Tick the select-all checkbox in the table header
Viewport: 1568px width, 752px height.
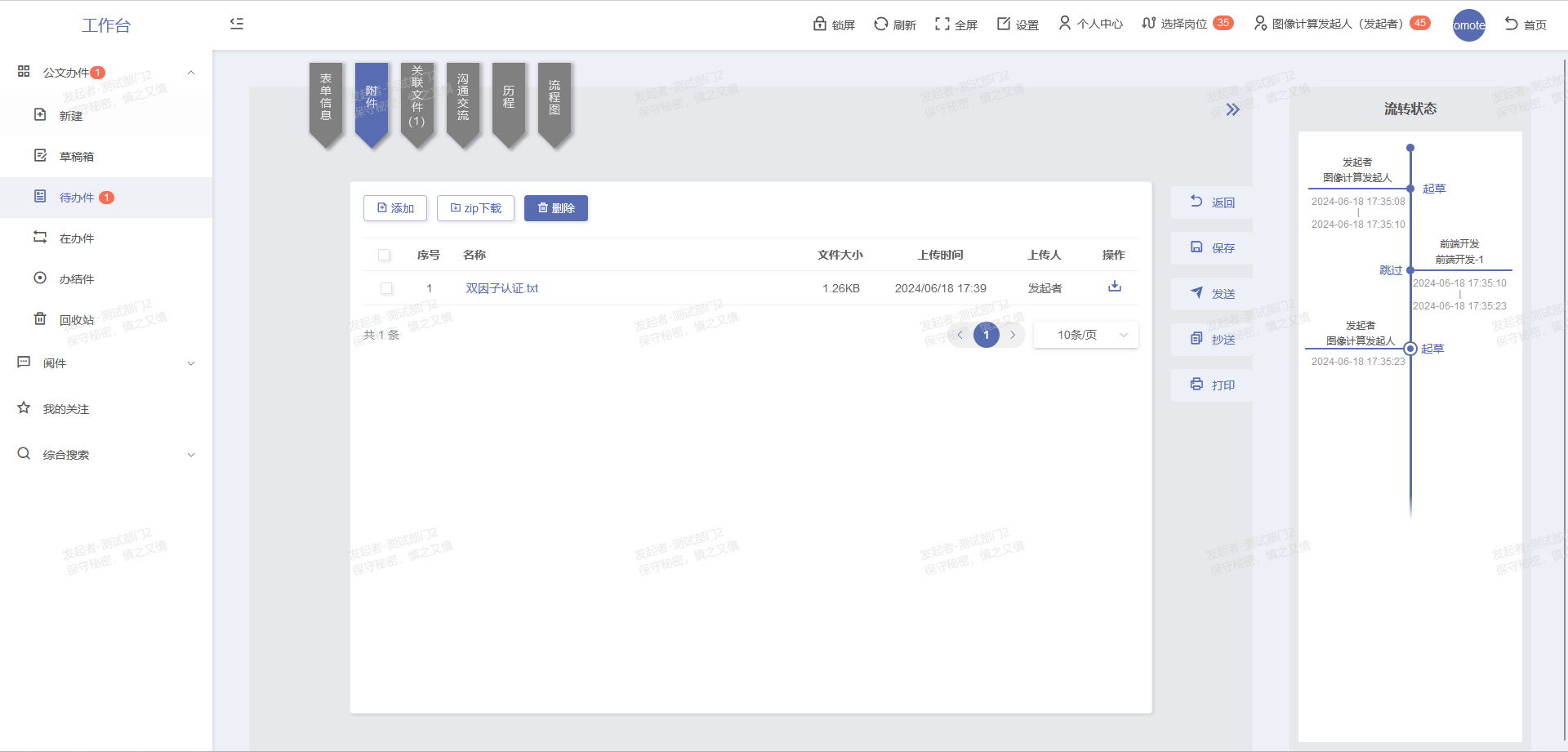click(384, 255)
